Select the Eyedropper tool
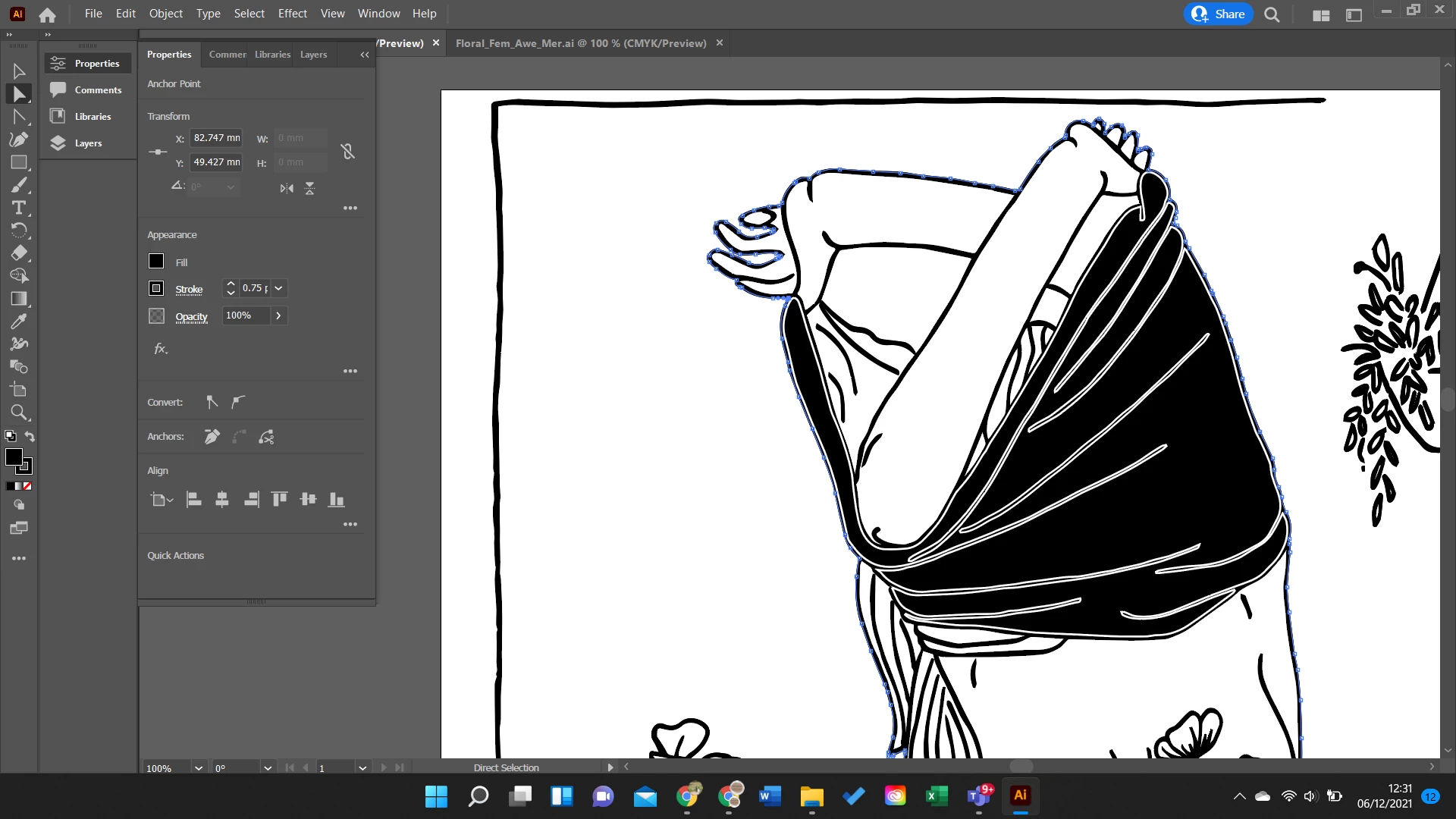 pyautogui.click(x=19, y=322)
